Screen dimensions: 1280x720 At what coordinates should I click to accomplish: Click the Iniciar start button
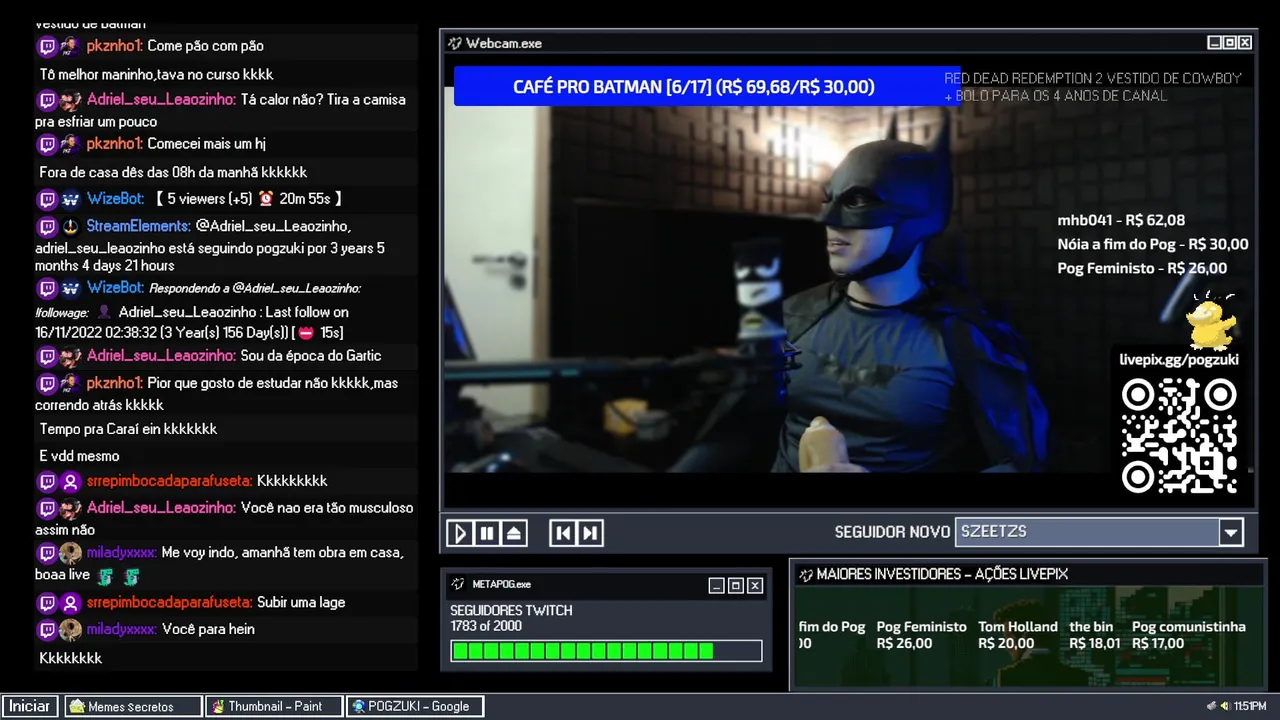click(x=30, y=706)
